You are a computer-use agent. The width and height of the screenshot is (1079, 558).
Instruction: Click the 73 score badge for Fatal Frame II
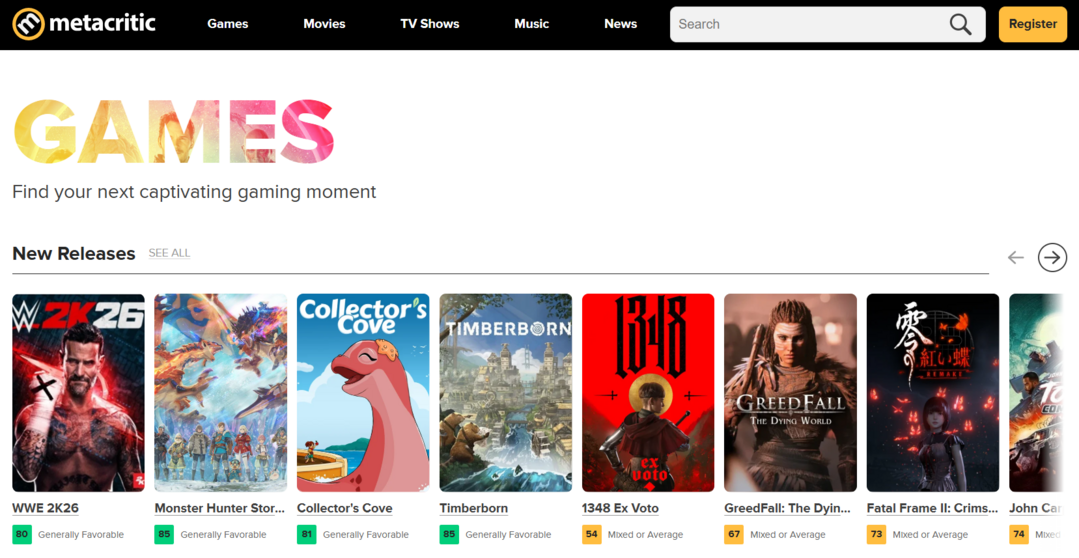pyautogui.click(x=876, y=534)
